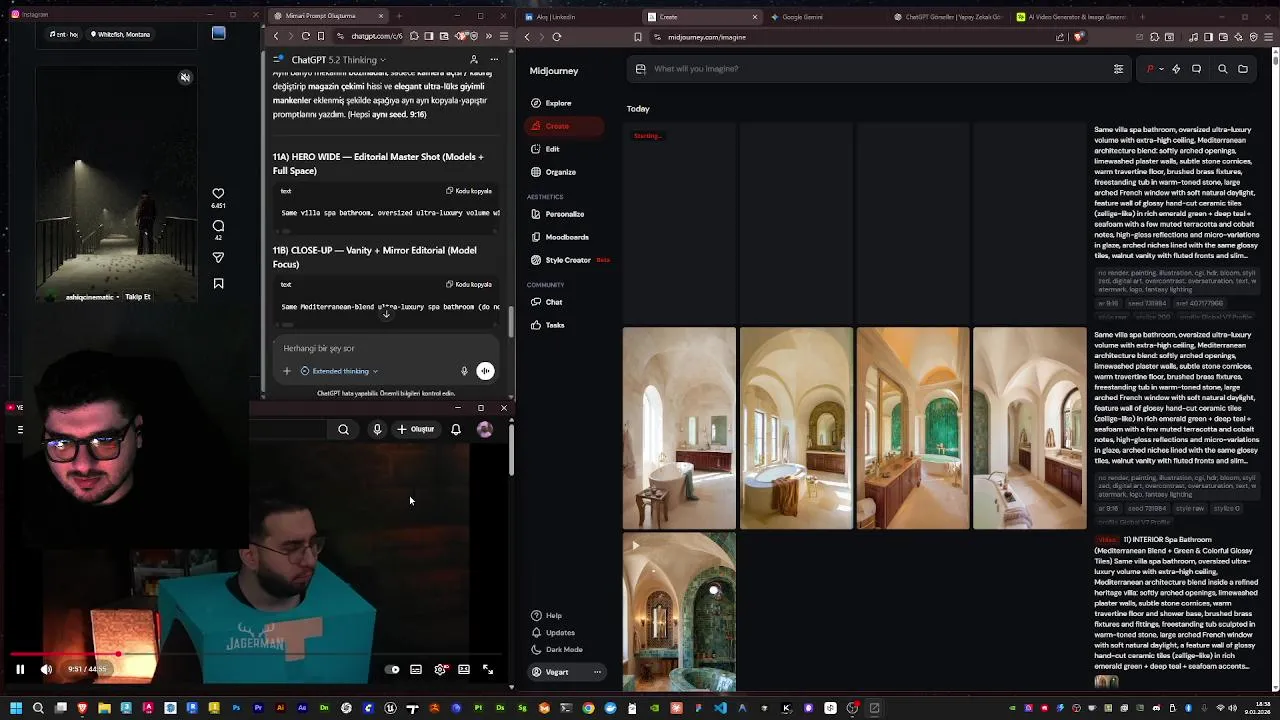Click the conversational mode chat bubble icon in Midjourney

1196,69
